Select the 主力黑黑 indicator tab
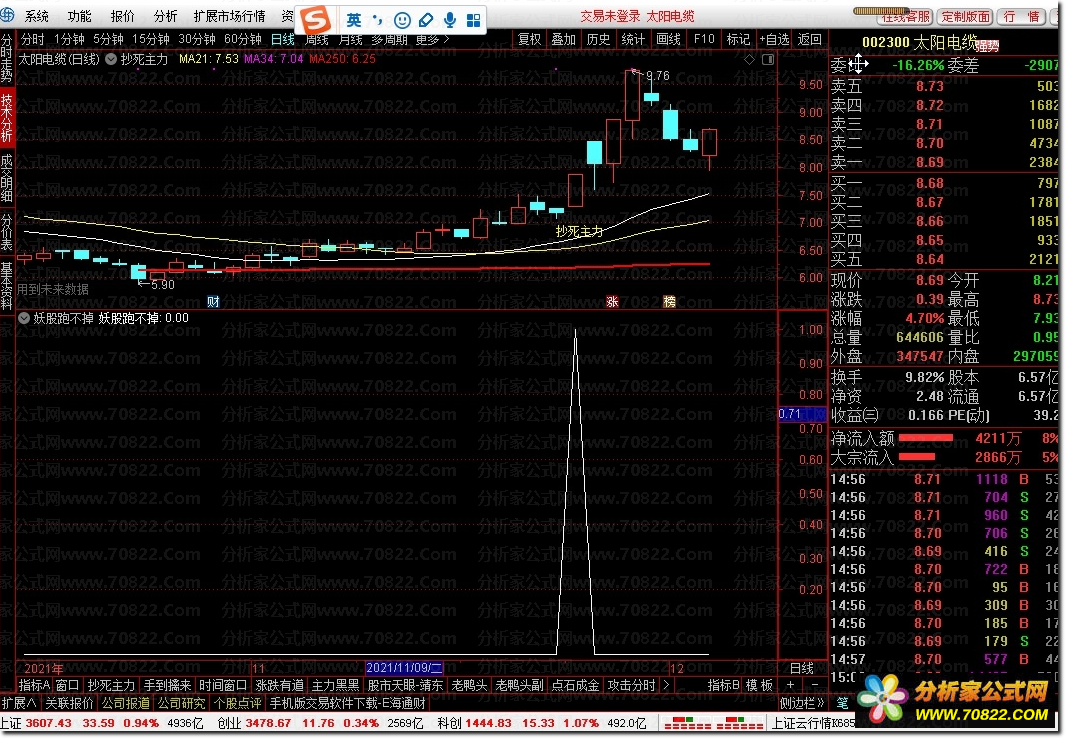 point(335,685)
